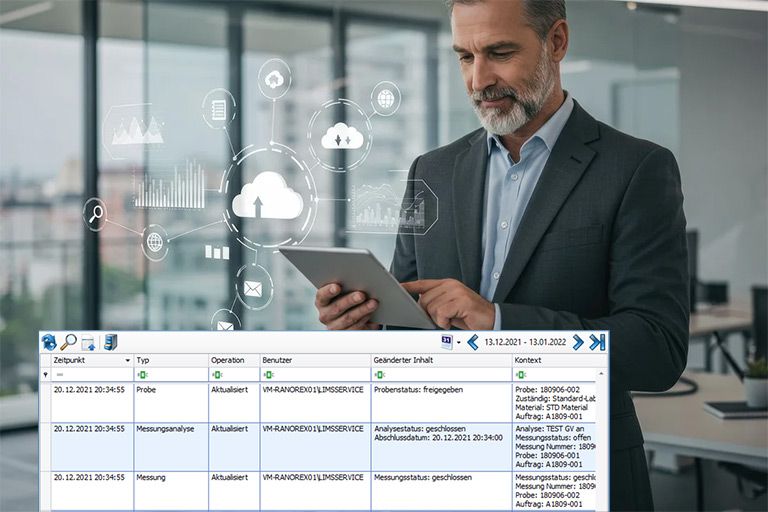
Task: Open the Operation column filter operator
Action: pos(216,375)
